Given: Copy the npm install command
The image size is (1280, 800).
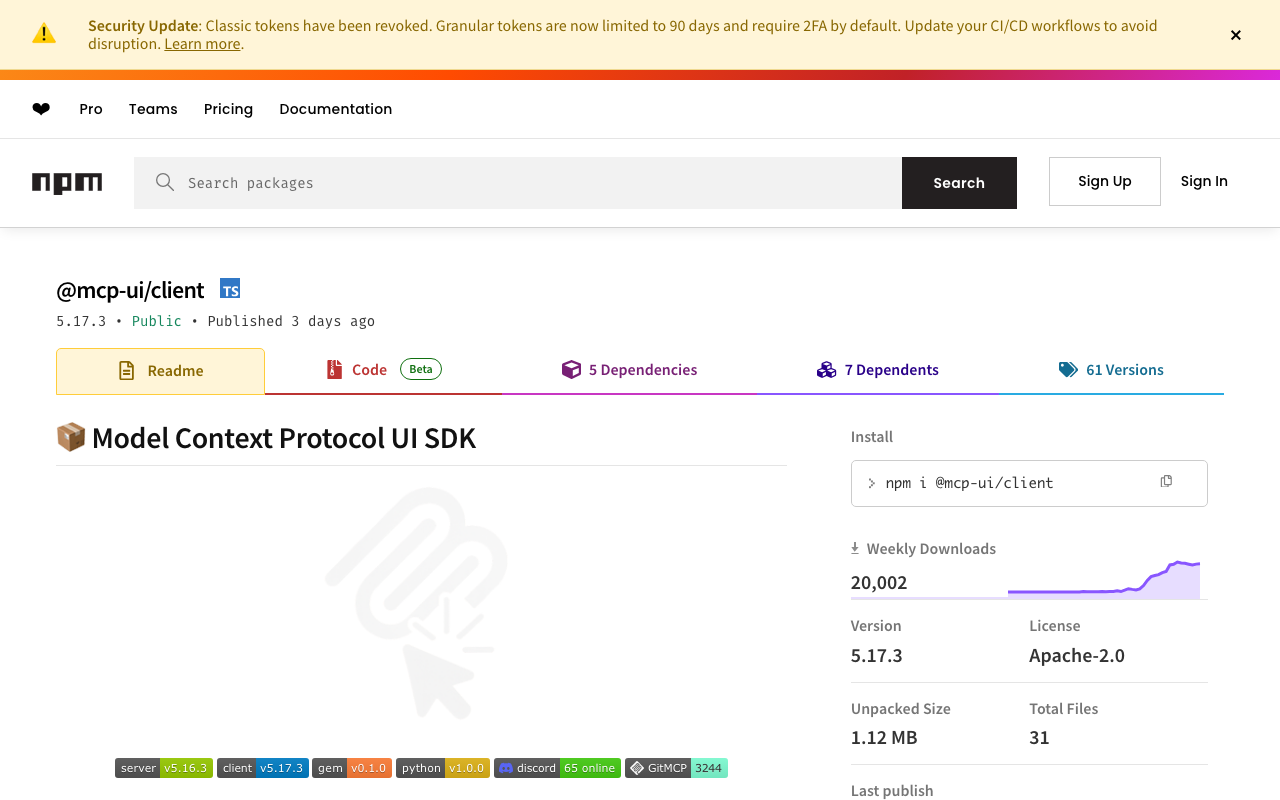Looking at the screenshot, I should (x=1166, y=482).
